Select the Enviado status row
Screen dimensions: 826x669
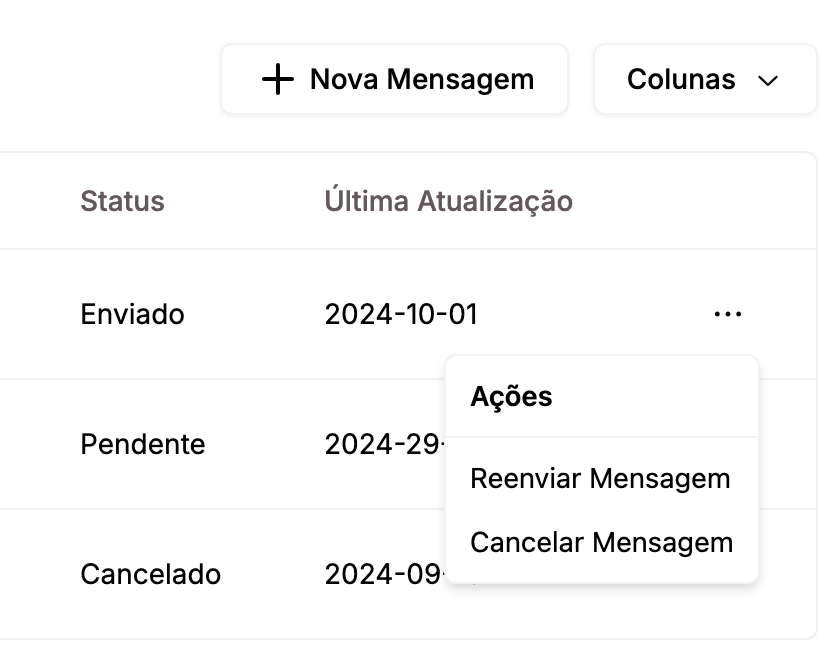click(132, 313)
